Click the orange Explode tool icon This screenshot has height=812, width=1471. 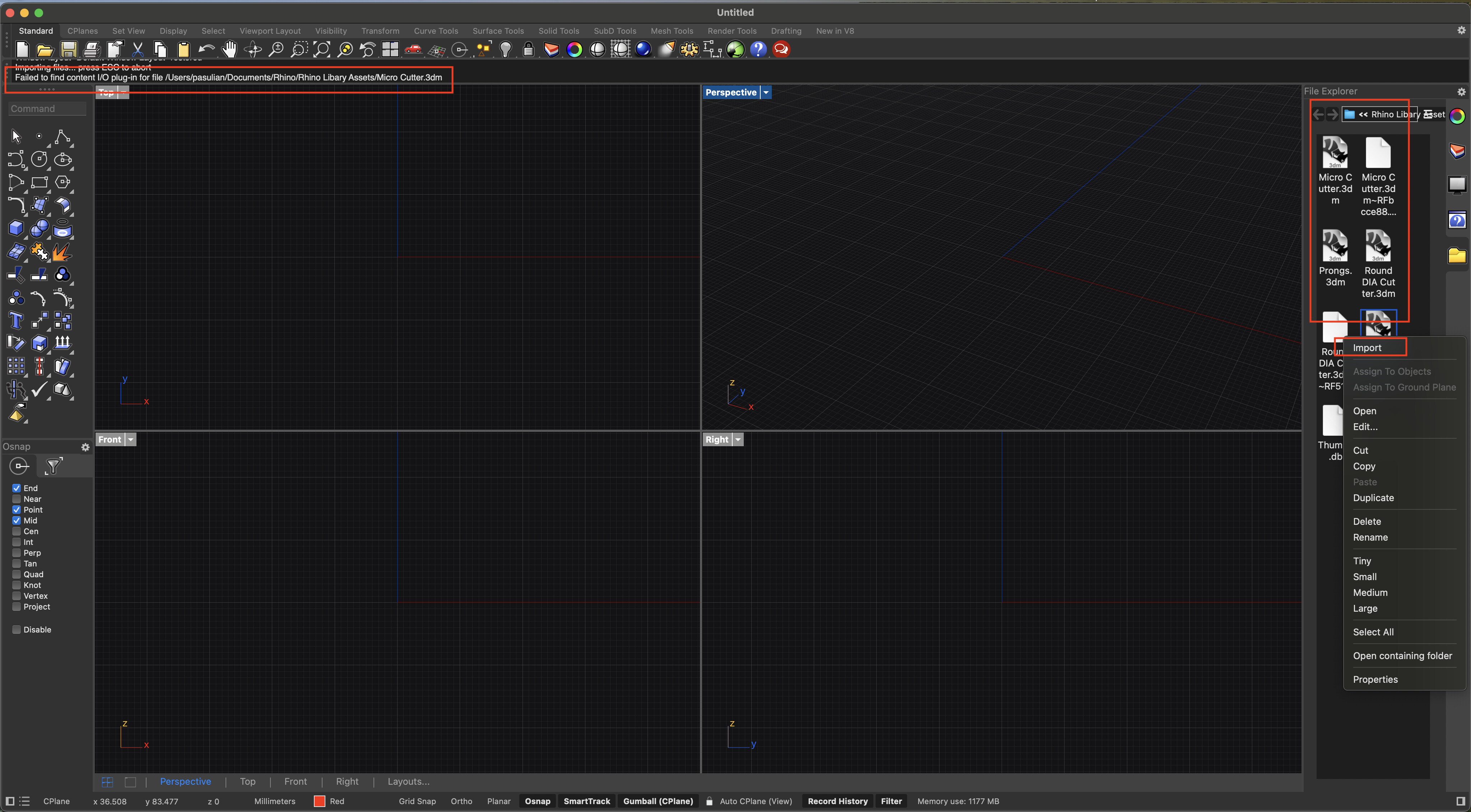pyautogui.click(x=62, y=252)
